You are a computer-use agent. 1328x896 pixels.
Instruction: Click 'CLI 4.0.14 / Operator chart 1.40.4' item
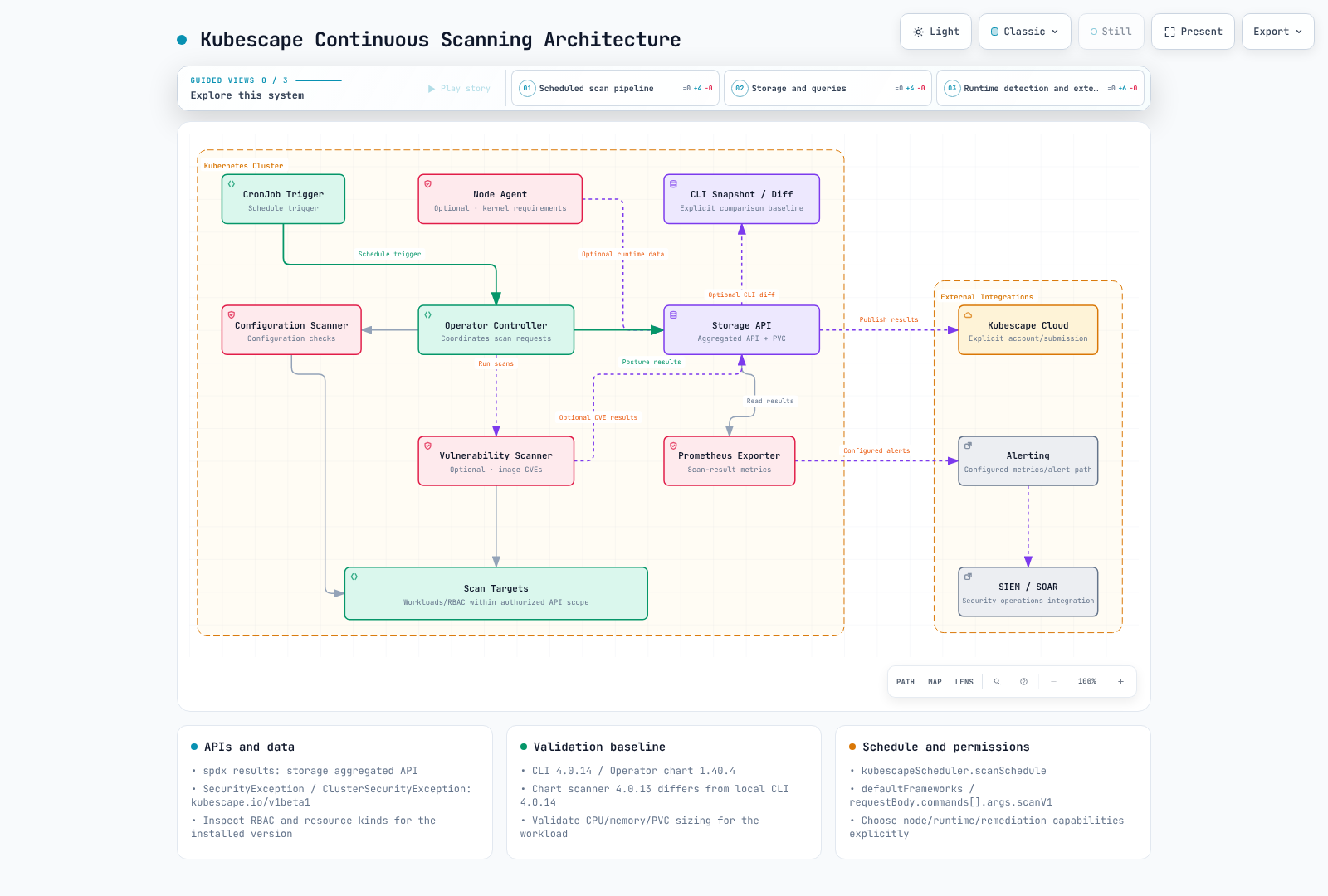click(x=633, y=771)
